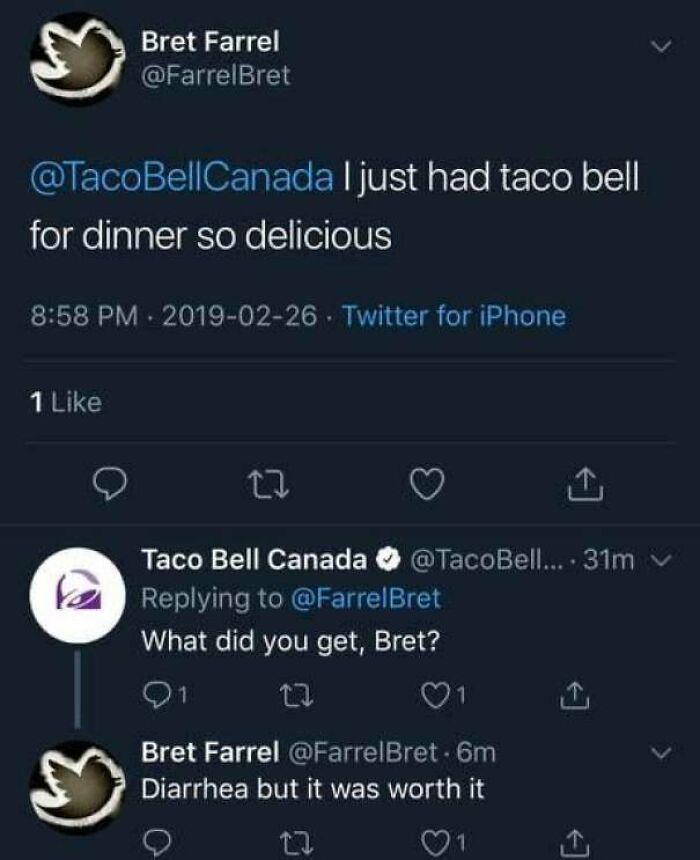Like Bret's dinner tweet
This screenshot has height=860, width=700.
click(432, 482)
